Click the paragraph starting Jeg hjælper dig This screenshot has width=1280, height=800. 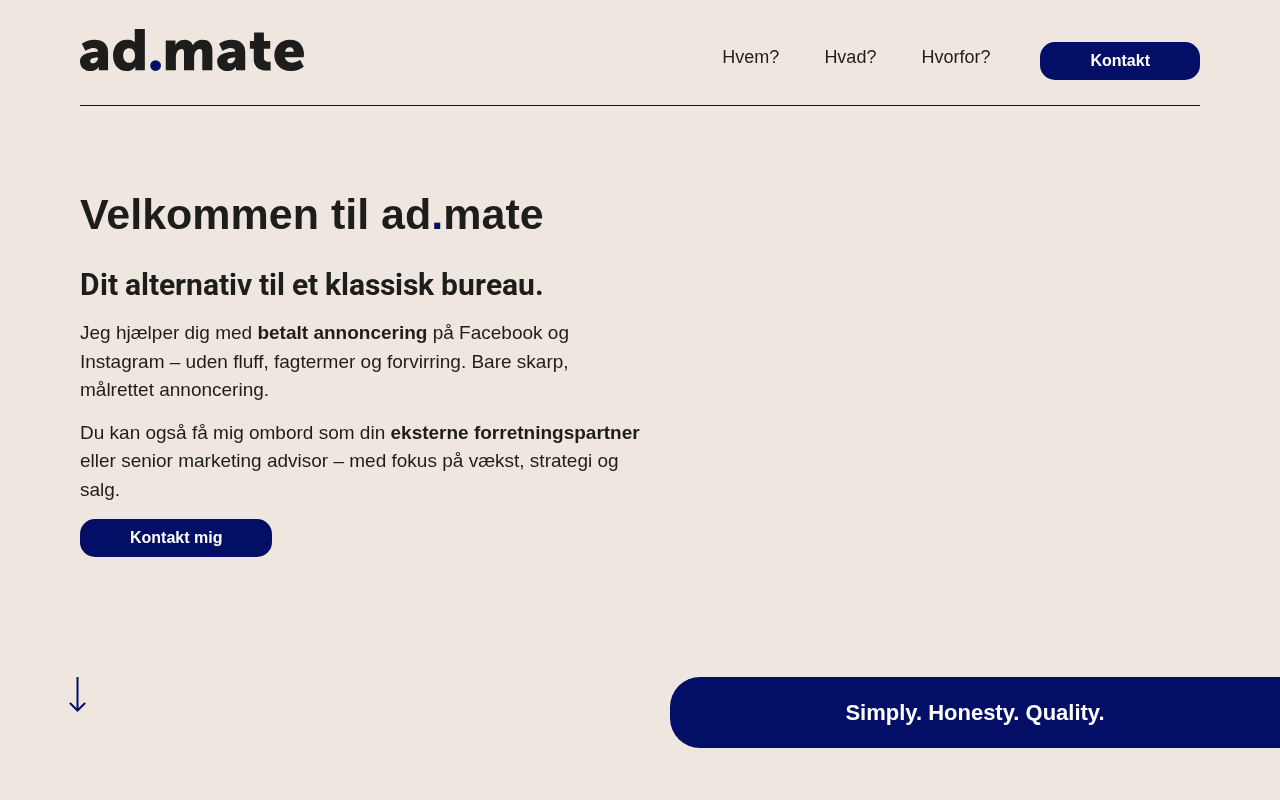324,361
